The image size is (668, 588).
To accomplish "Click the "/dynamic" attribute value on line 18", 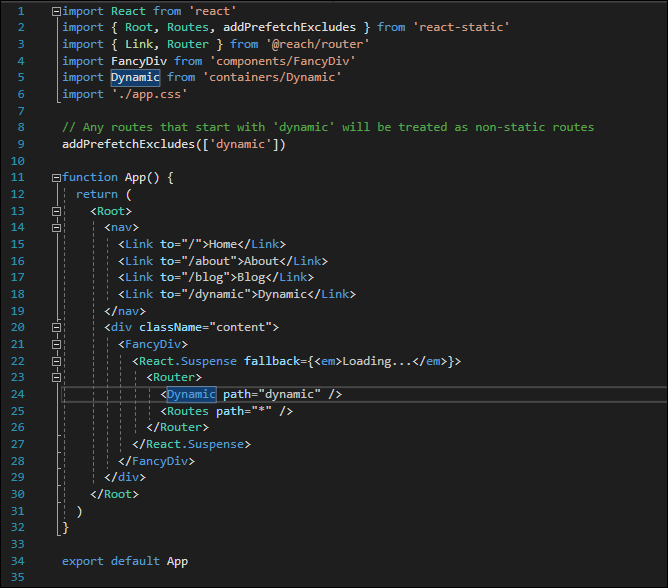I will (216, 294).
